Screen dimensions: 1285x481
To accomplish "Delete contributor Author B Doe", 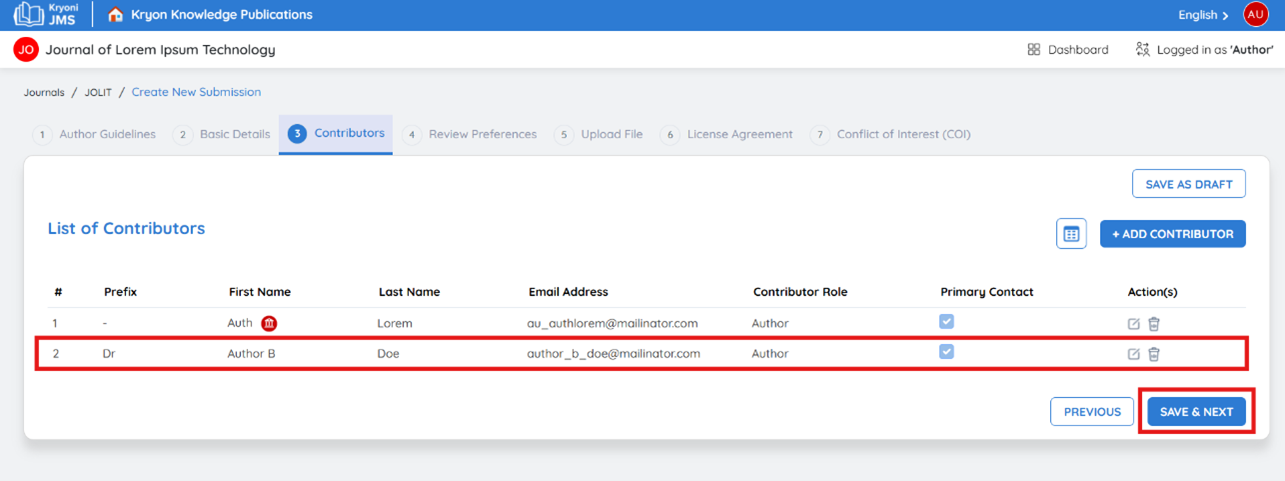I will click(1154, 354).
